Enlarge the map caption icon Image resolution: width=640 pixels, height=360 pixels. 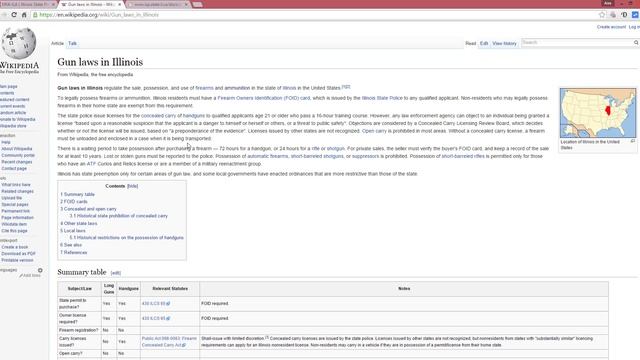[633, 141]
